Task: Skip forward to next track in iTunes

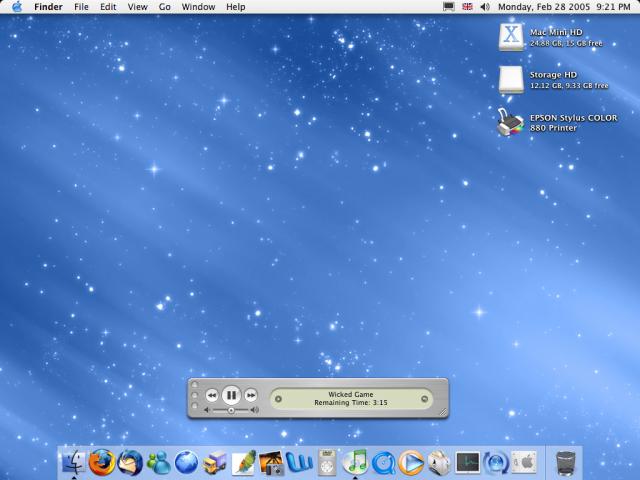Action: [x=251, y=395]
